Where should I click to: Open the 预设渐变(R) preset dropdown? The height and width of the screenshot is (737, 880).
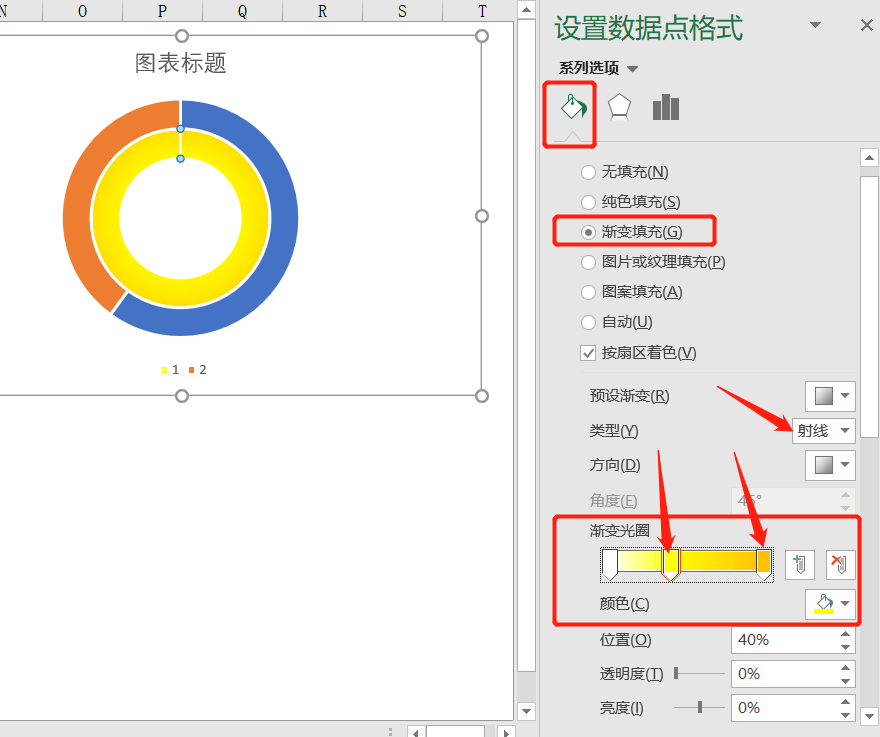pyautogui.click(x=830, y=396)
